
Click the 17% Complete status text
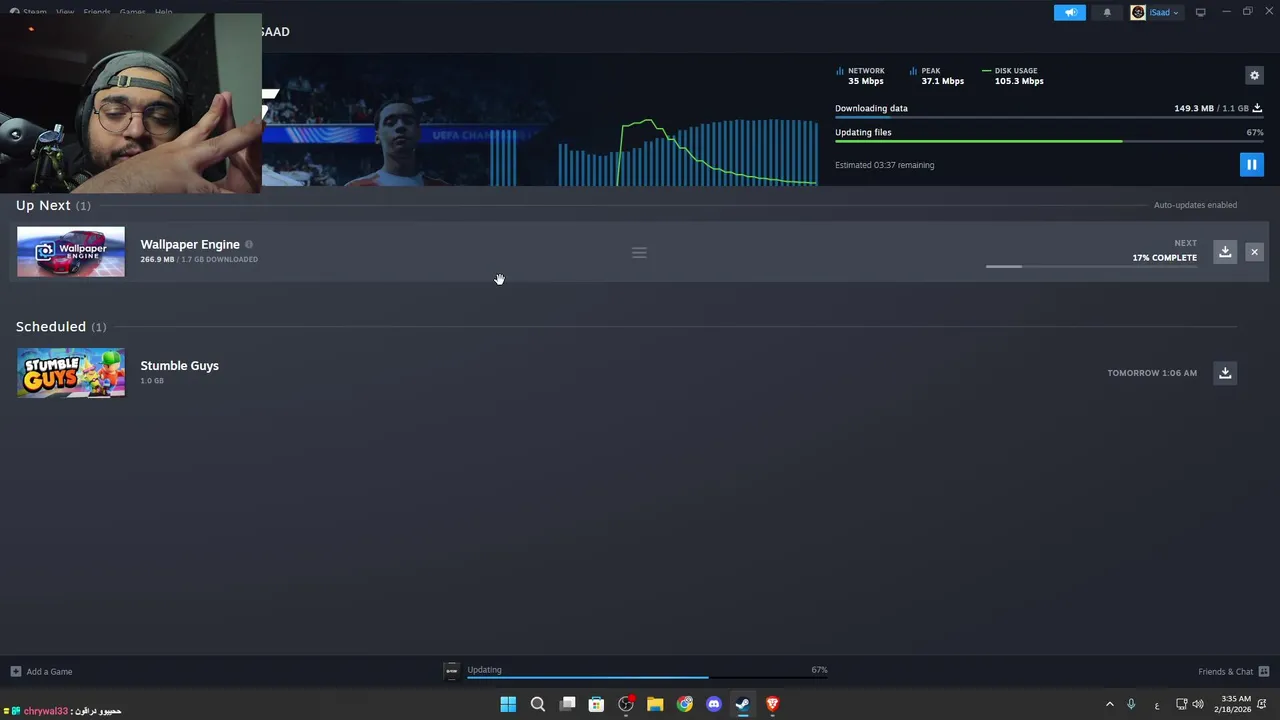[1164, 258]
